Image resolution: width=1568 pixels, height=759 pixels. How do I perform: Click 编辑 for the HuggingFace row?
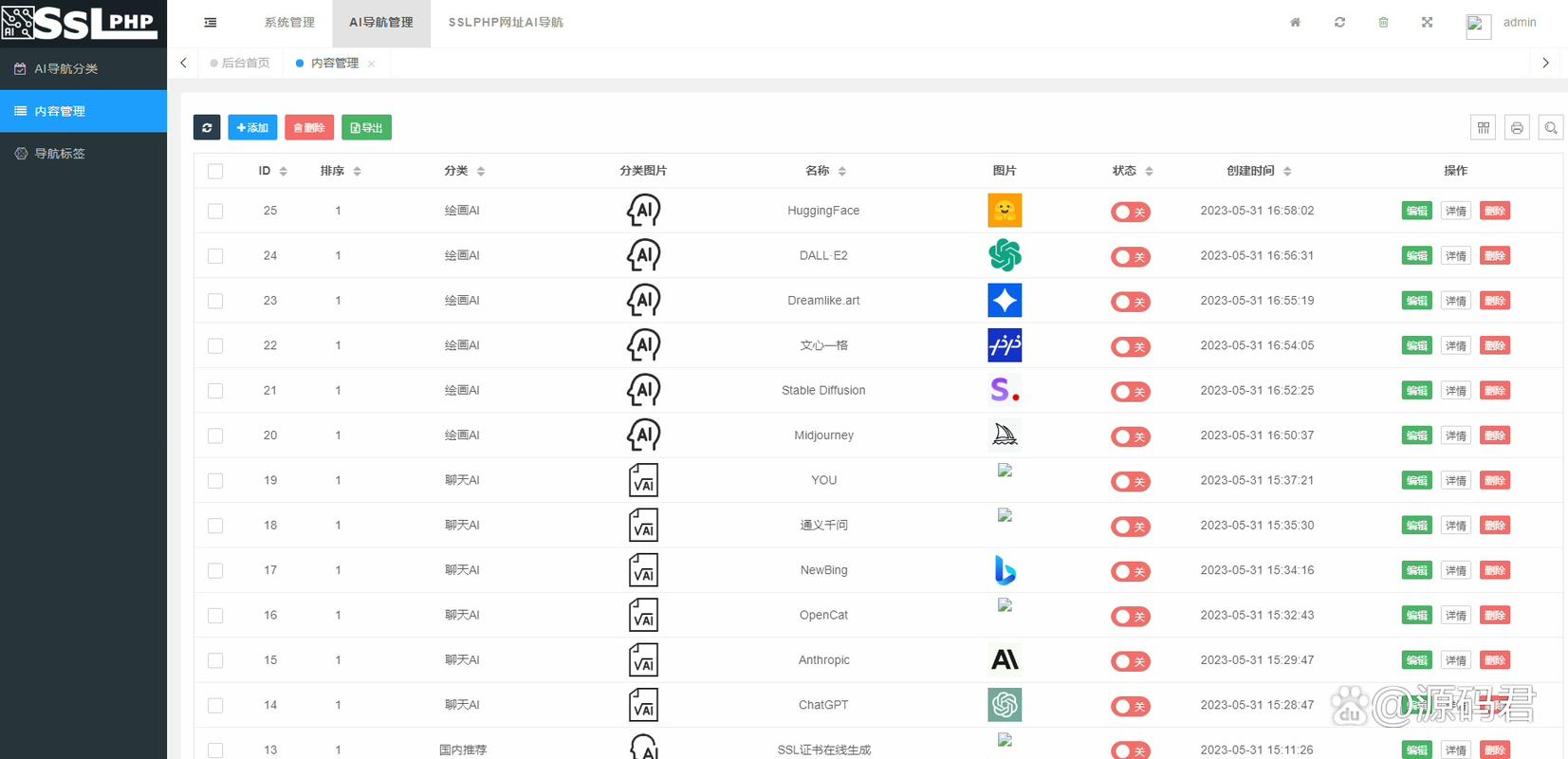1416,211
